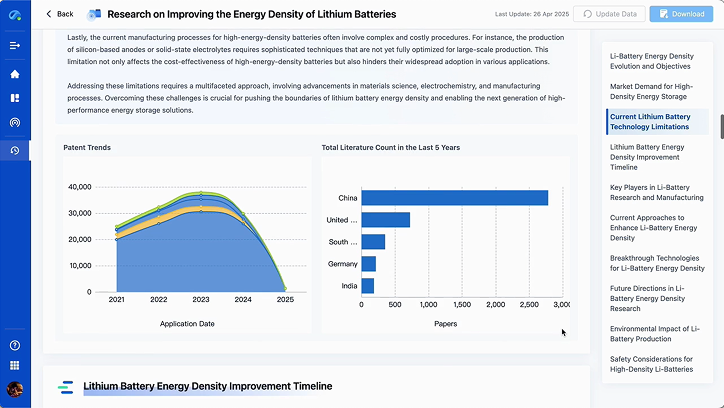Jump to Safety Considerations for High-Density Li-Batteries

(652, 364)
